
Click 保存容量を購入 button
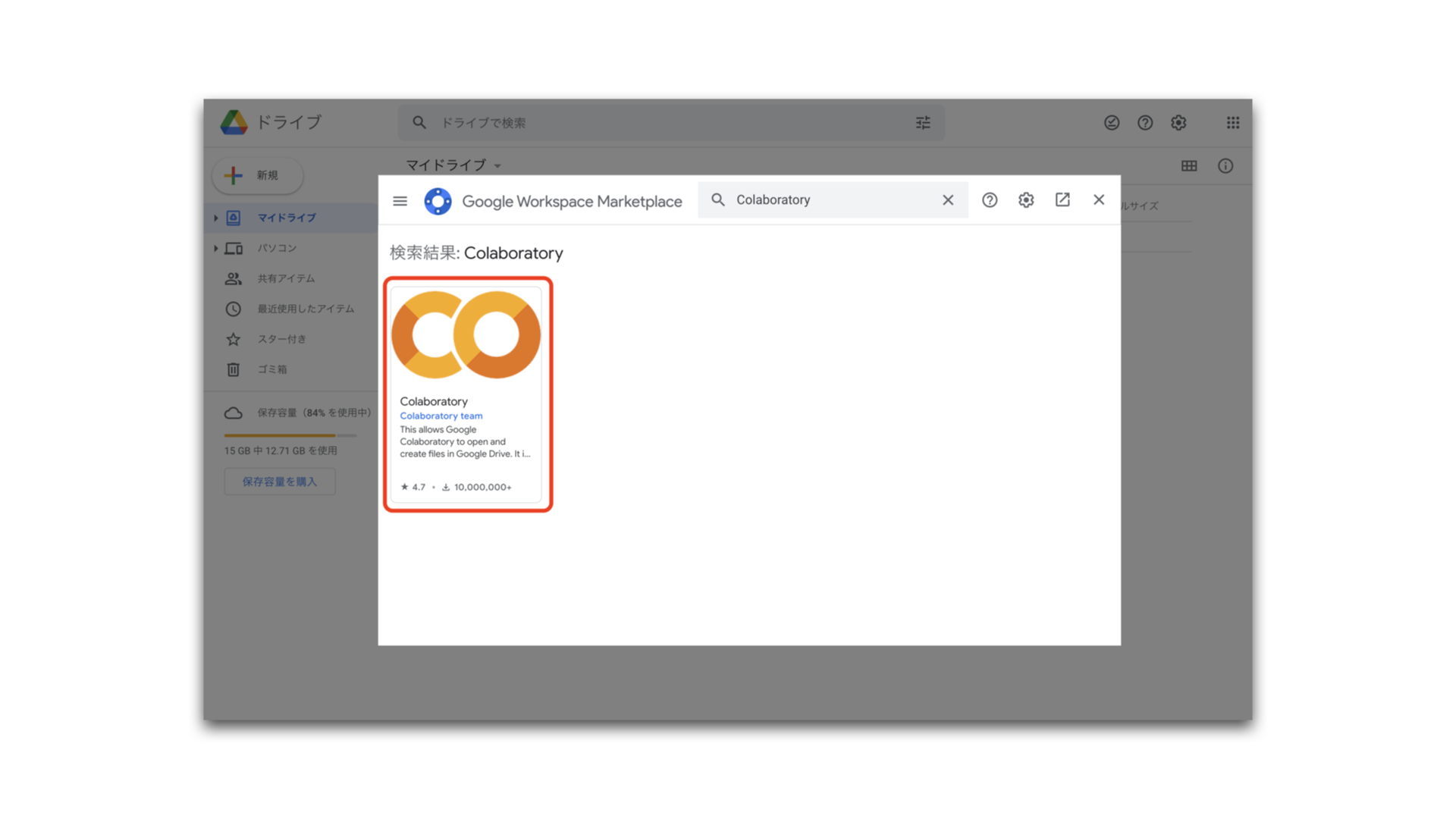coord(280,482)
